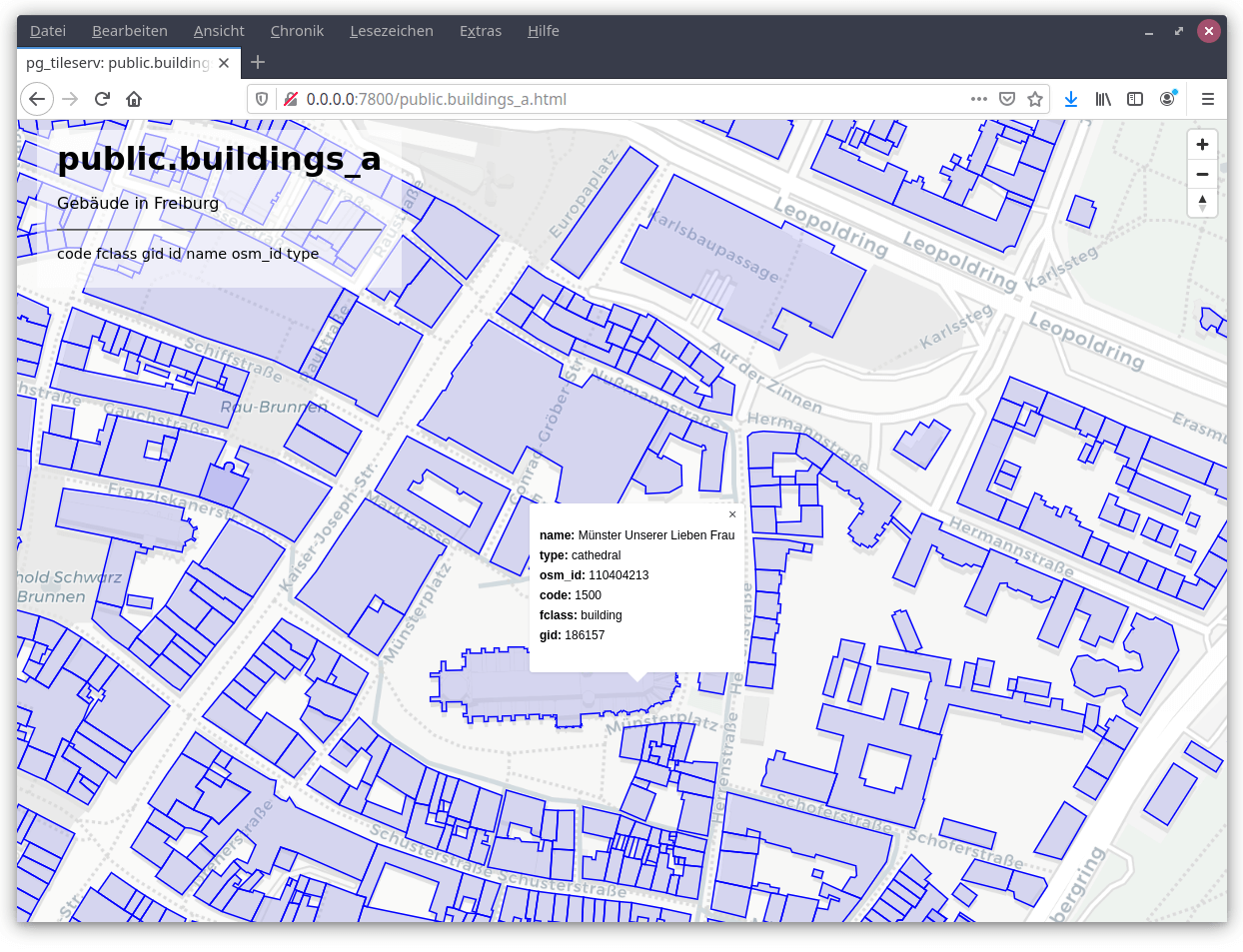Open the hamburger application menu
The height and width of the screenshot is (952, 1243).
(x=1208, y=99)
